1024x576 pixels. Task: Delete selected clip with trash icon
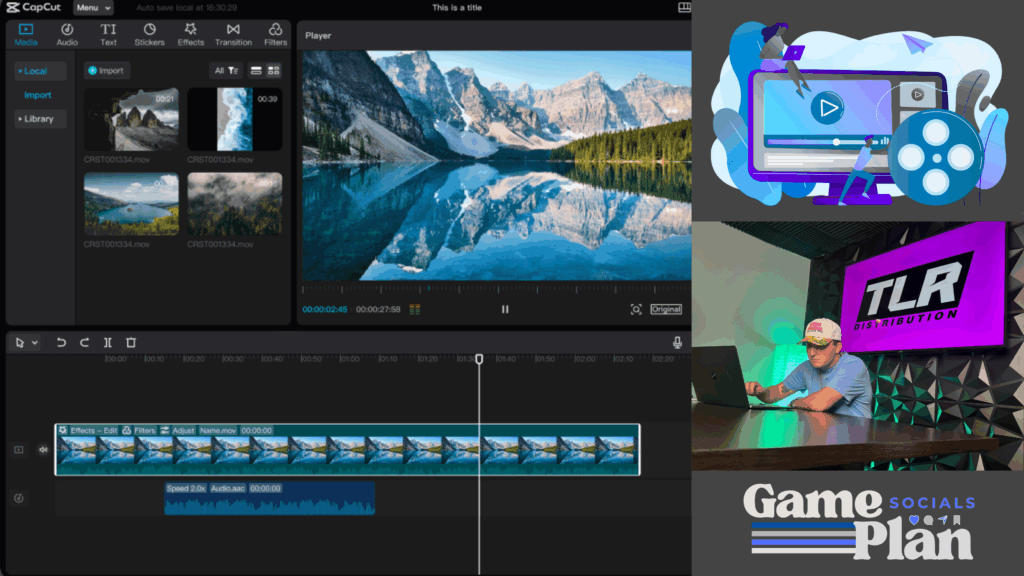131,342
